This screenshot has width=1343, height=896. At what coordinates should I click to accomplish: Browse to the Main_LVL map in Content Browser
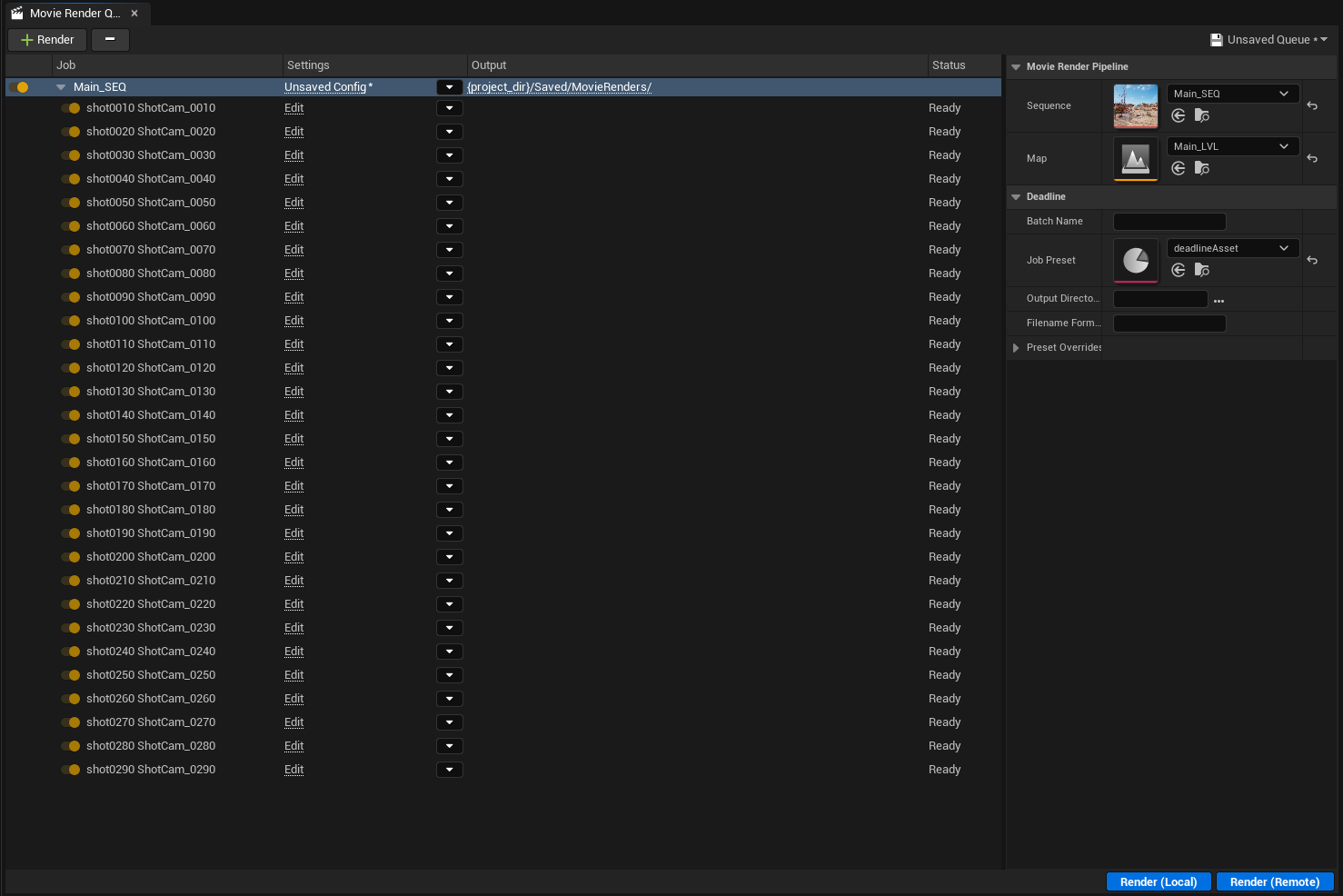(1201, 168)
